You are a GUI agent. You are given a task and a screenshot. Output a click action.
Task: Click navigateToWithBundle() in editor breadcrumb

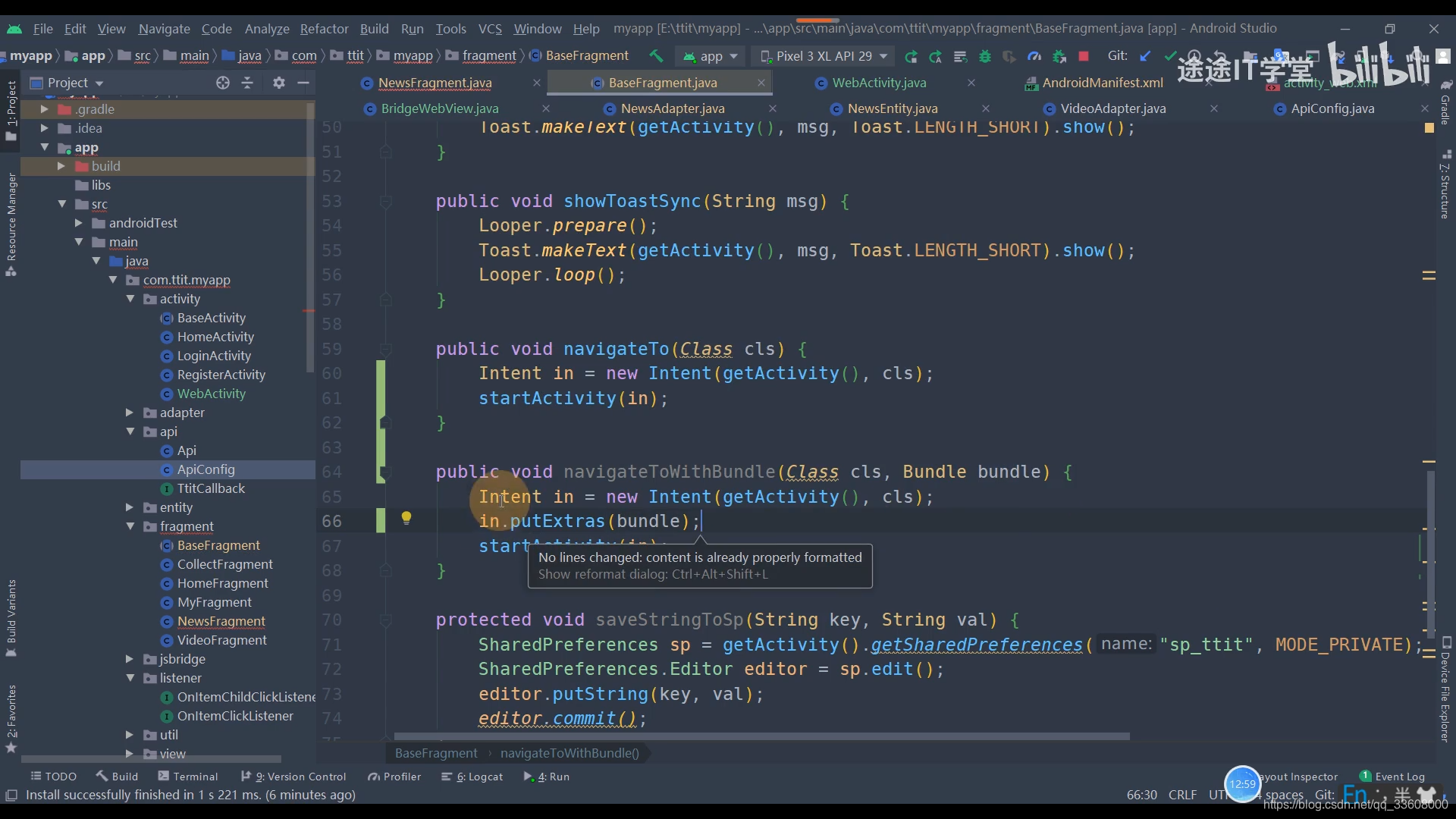point(570,753)
